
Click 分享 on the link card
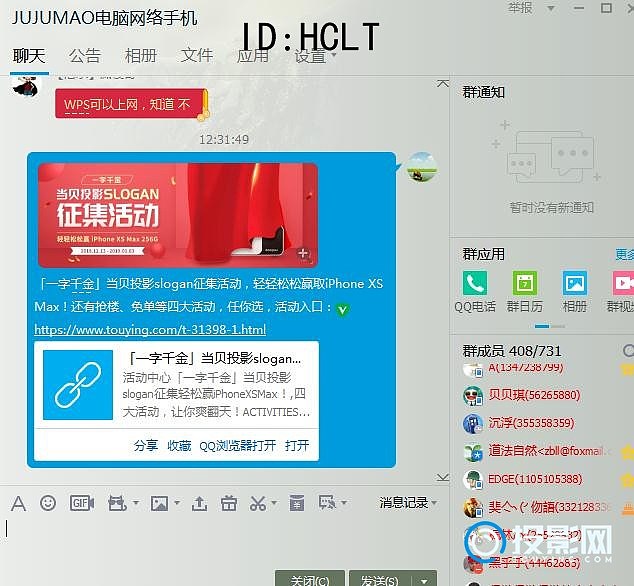pos(146,446)
